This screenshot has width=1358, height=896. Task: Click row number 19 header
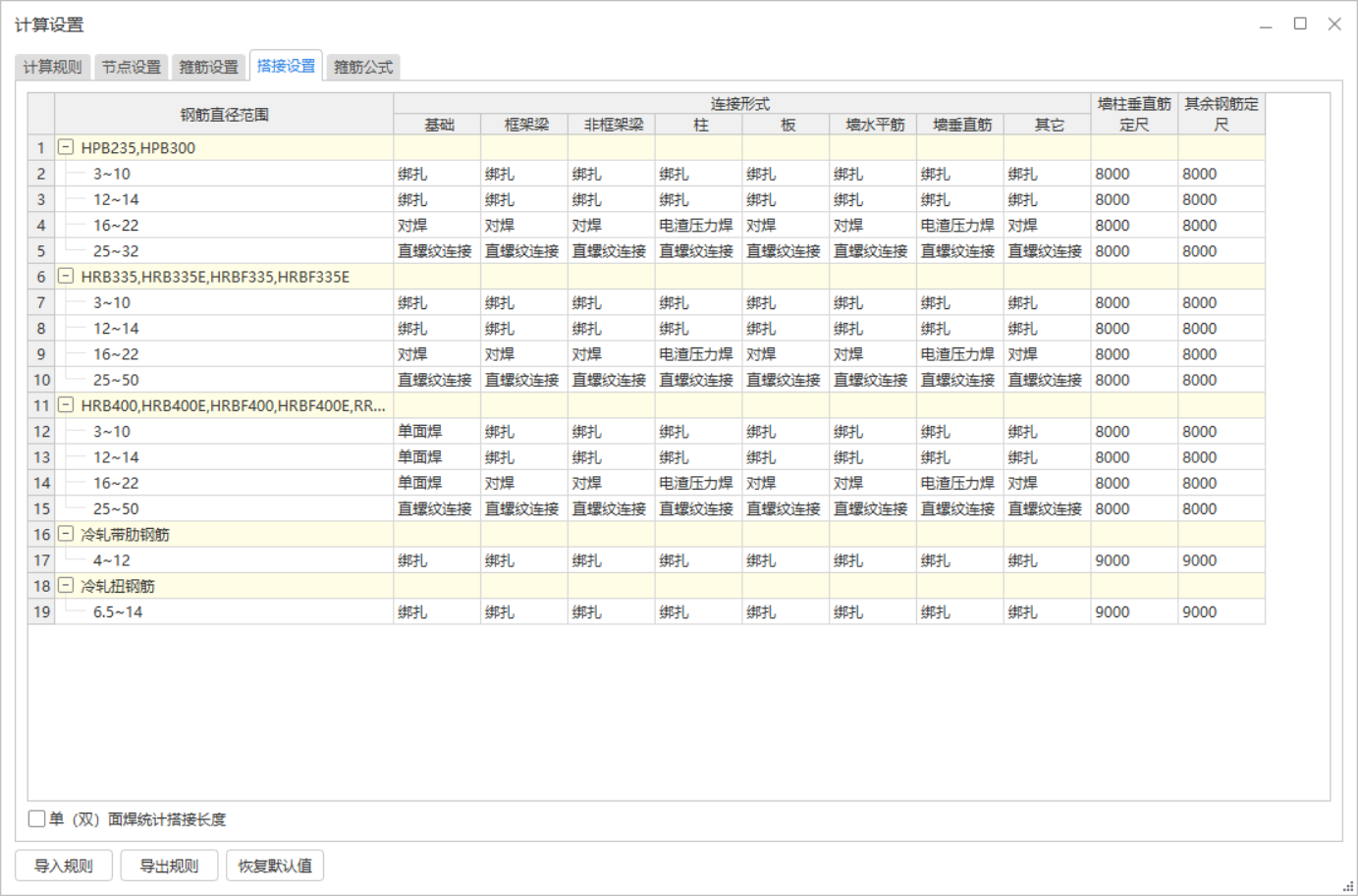click(41, 611)
